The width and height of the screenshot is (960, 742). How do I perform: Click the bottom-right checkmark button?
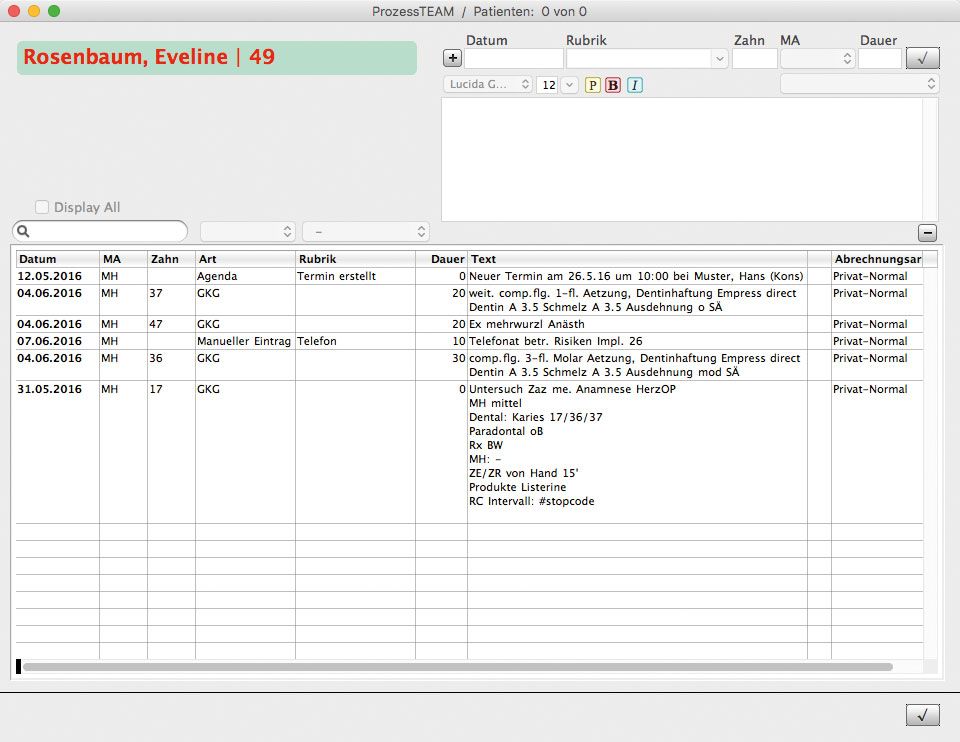coord(922,715)
